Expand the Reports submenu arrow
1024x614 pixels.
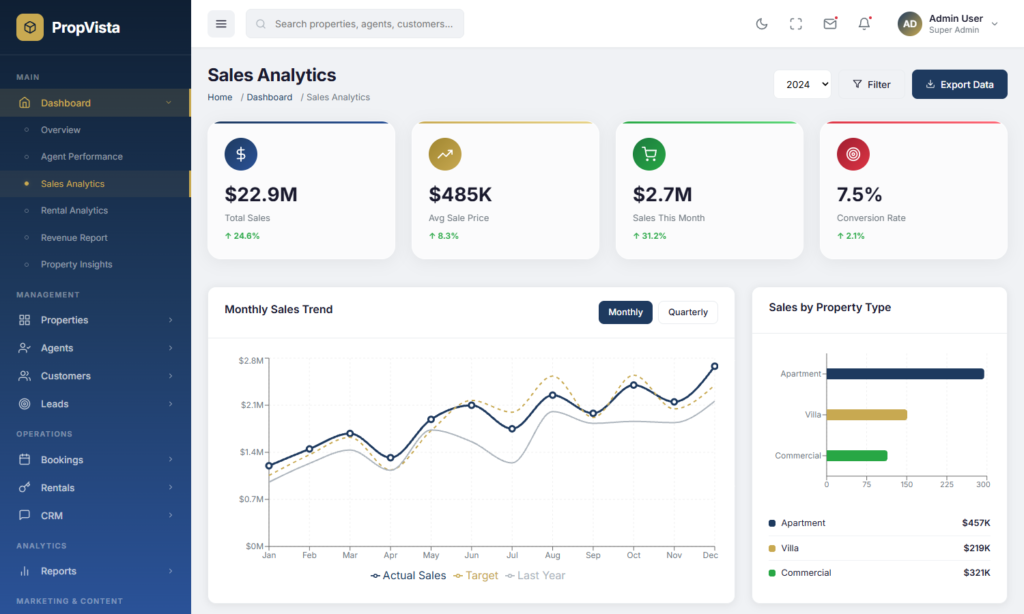[x=170, y=571]
